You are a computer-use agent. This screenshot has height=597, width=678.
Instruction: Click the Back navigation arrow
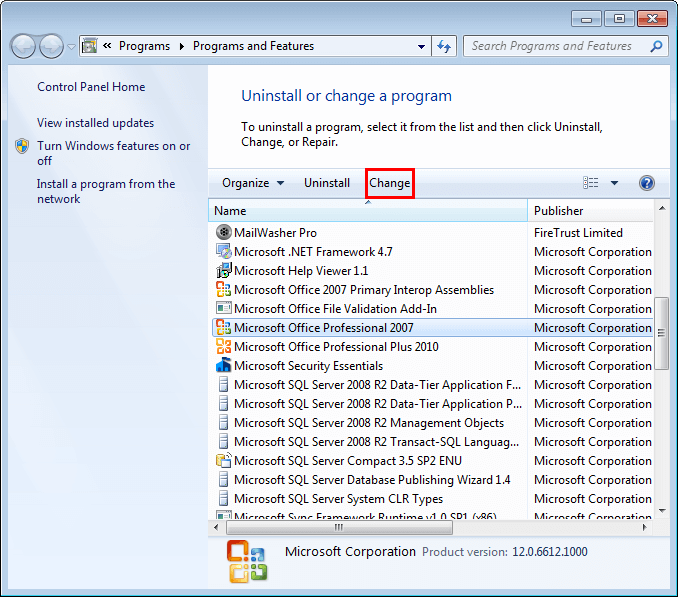click(23, 46)
